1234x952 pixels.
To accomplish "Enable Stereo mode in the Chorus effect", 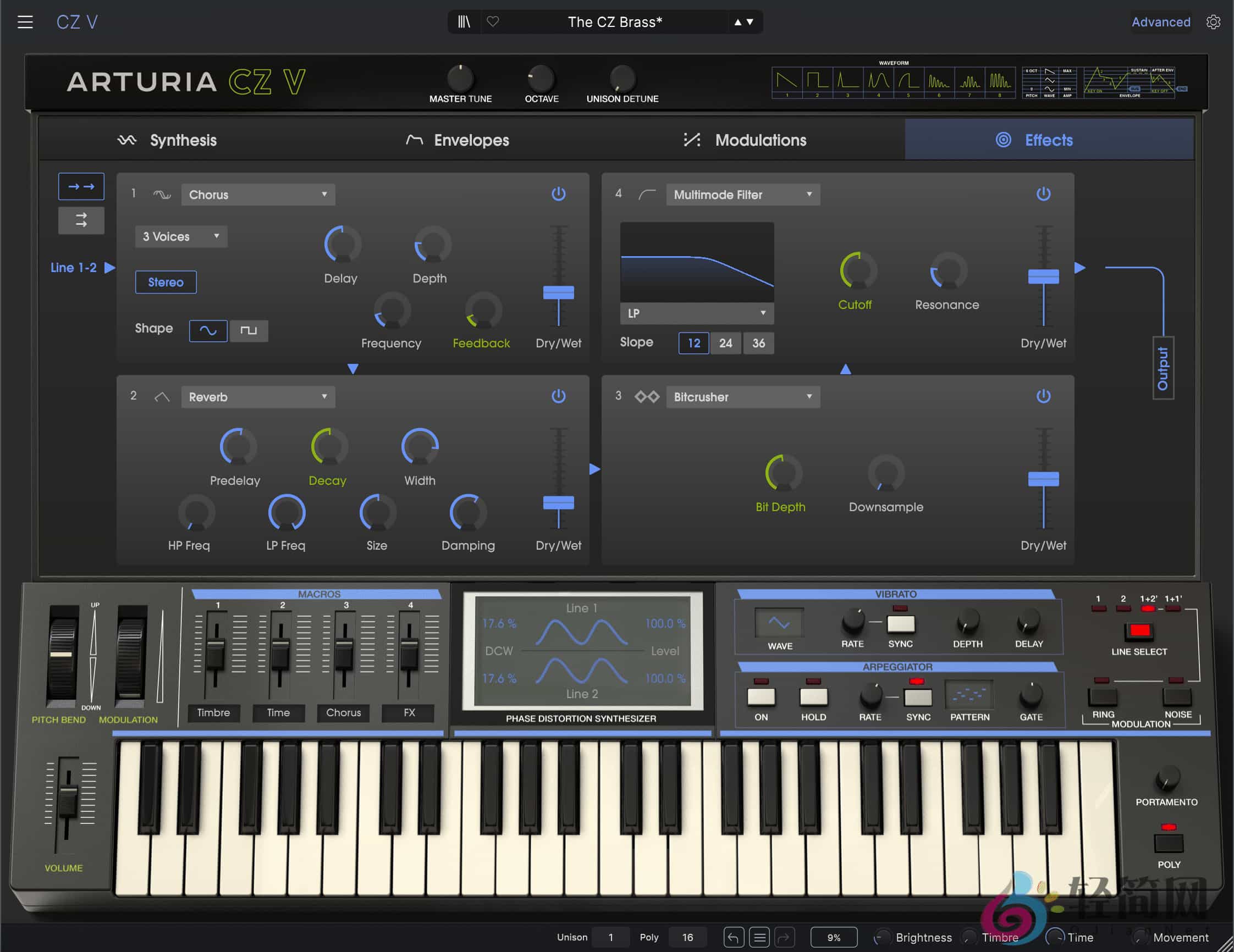I will (x=166, y=282).
